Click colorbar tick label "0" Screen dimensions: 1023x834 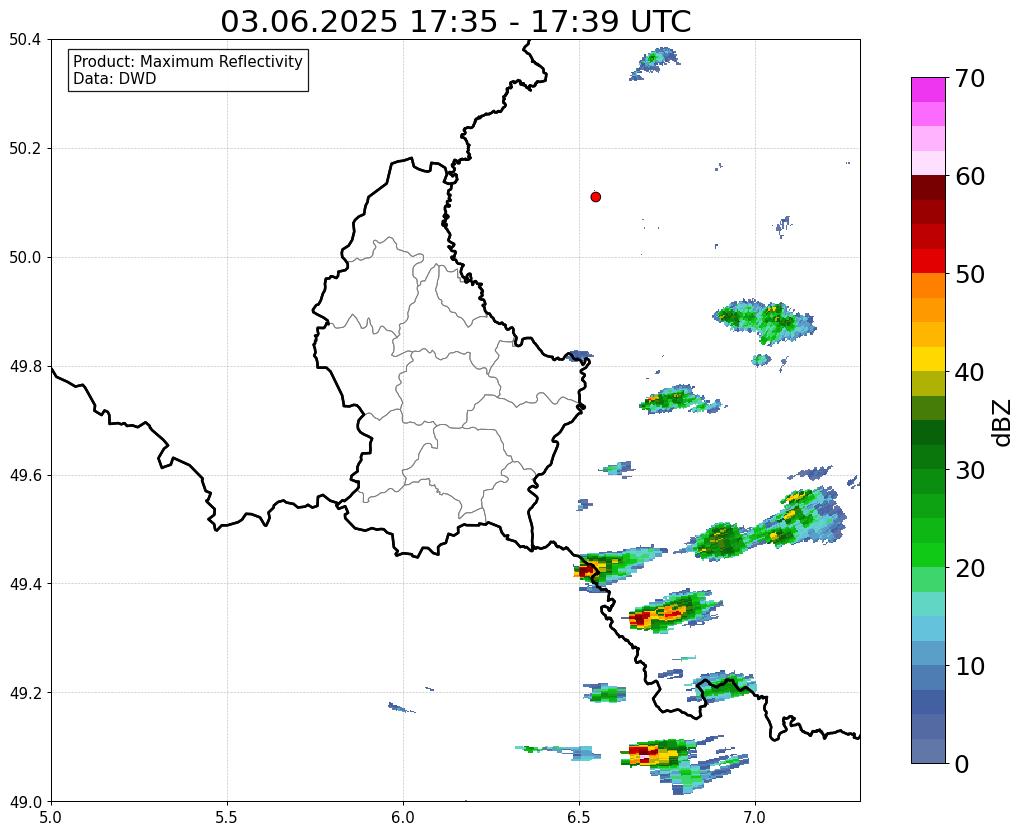point(962,764)
